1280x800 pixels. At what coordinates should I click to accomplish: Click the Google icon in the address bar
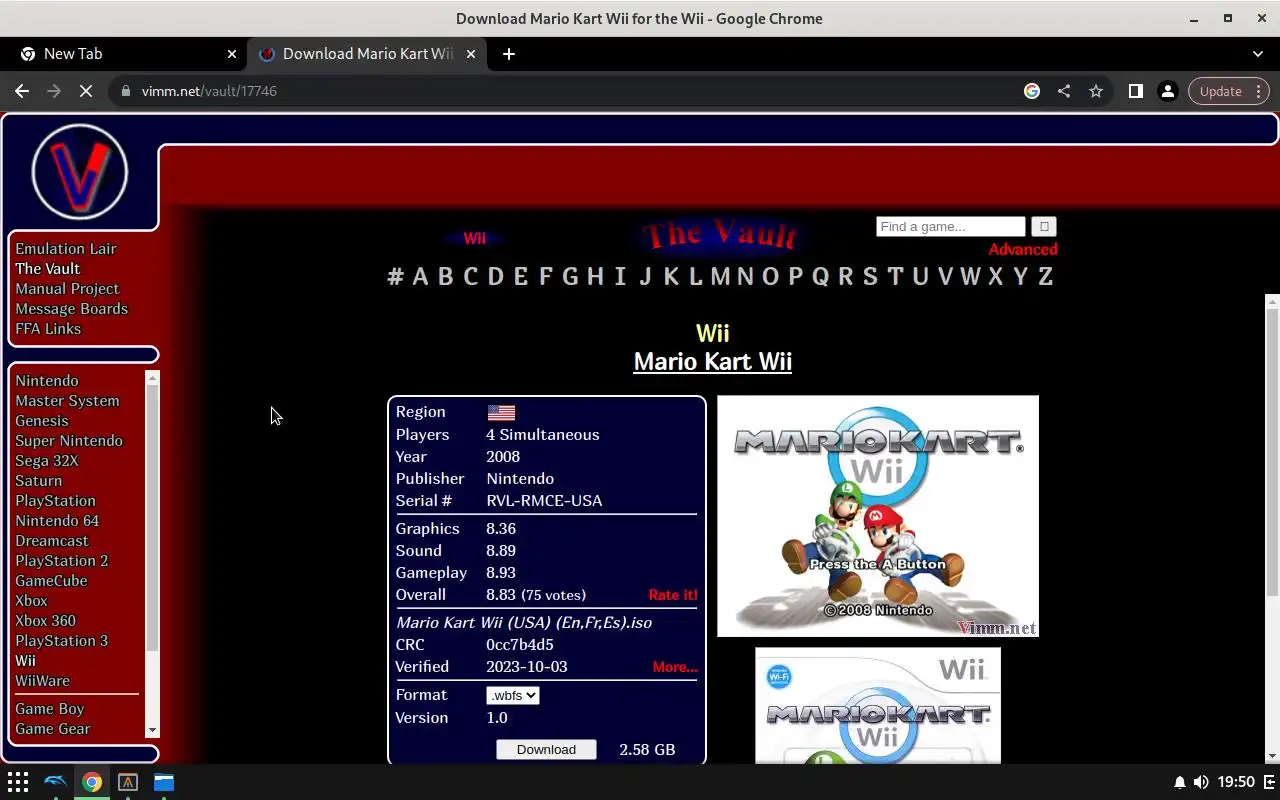point(1032,91)
